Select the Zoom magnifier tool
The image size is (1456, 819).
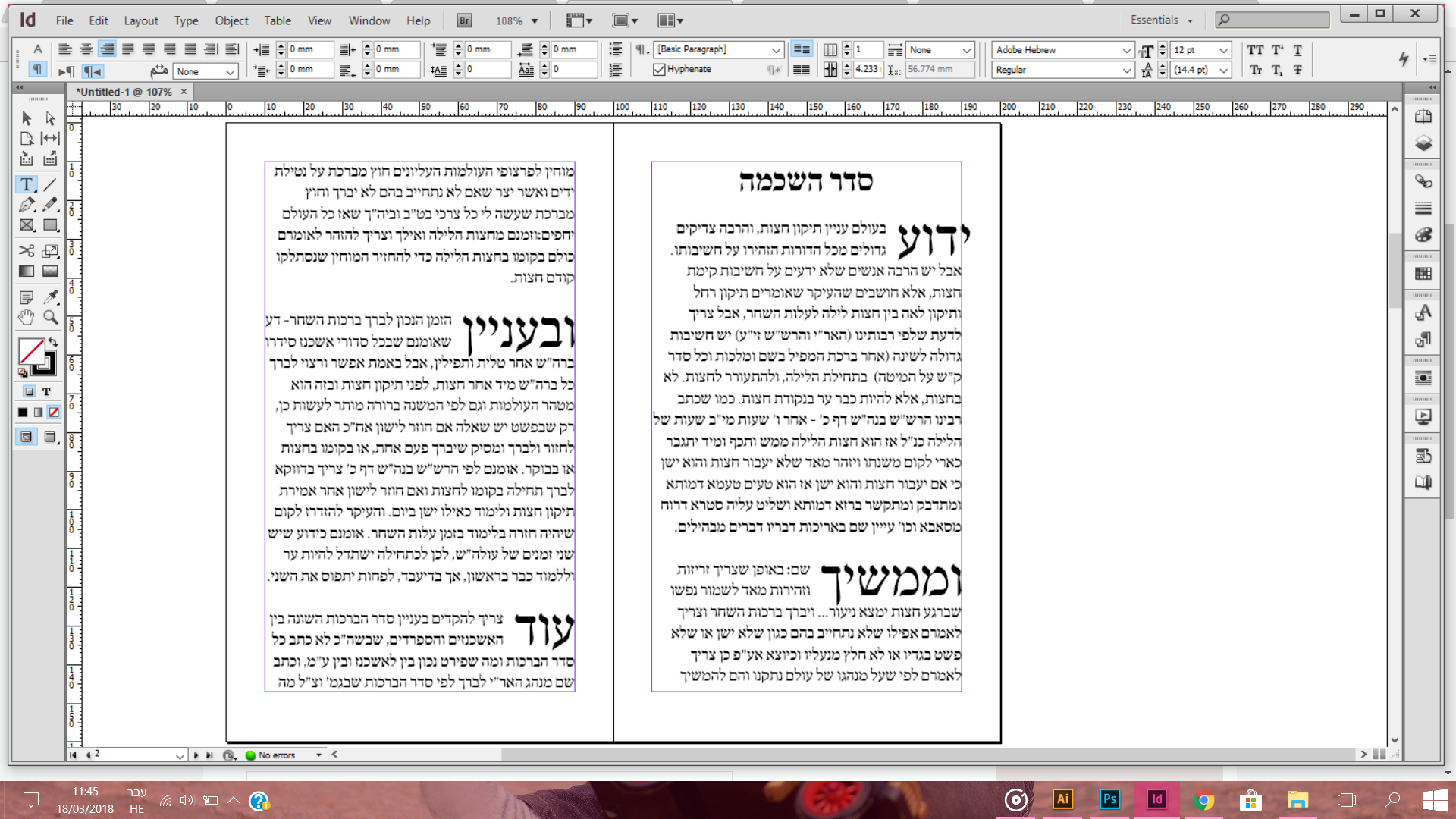click(x=50, y=317)
